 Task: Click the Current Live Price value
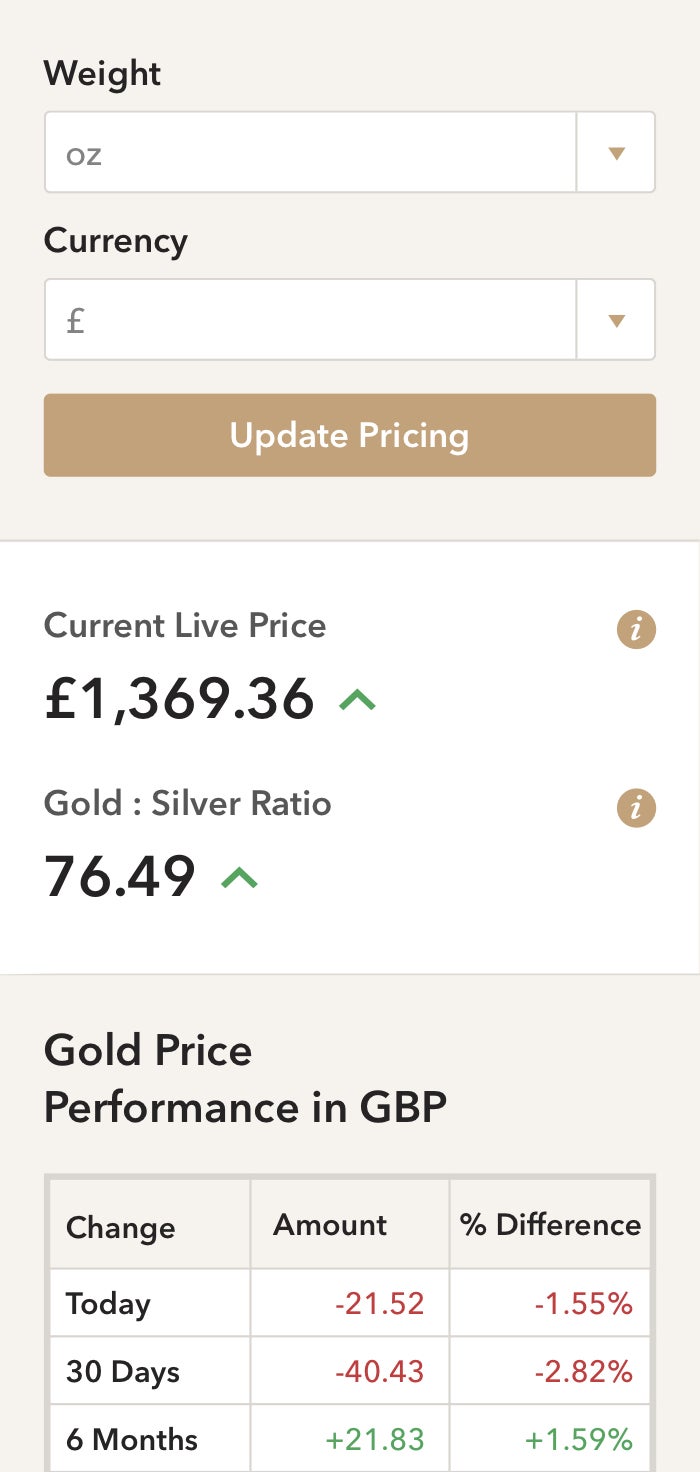(x=180, y=700)
